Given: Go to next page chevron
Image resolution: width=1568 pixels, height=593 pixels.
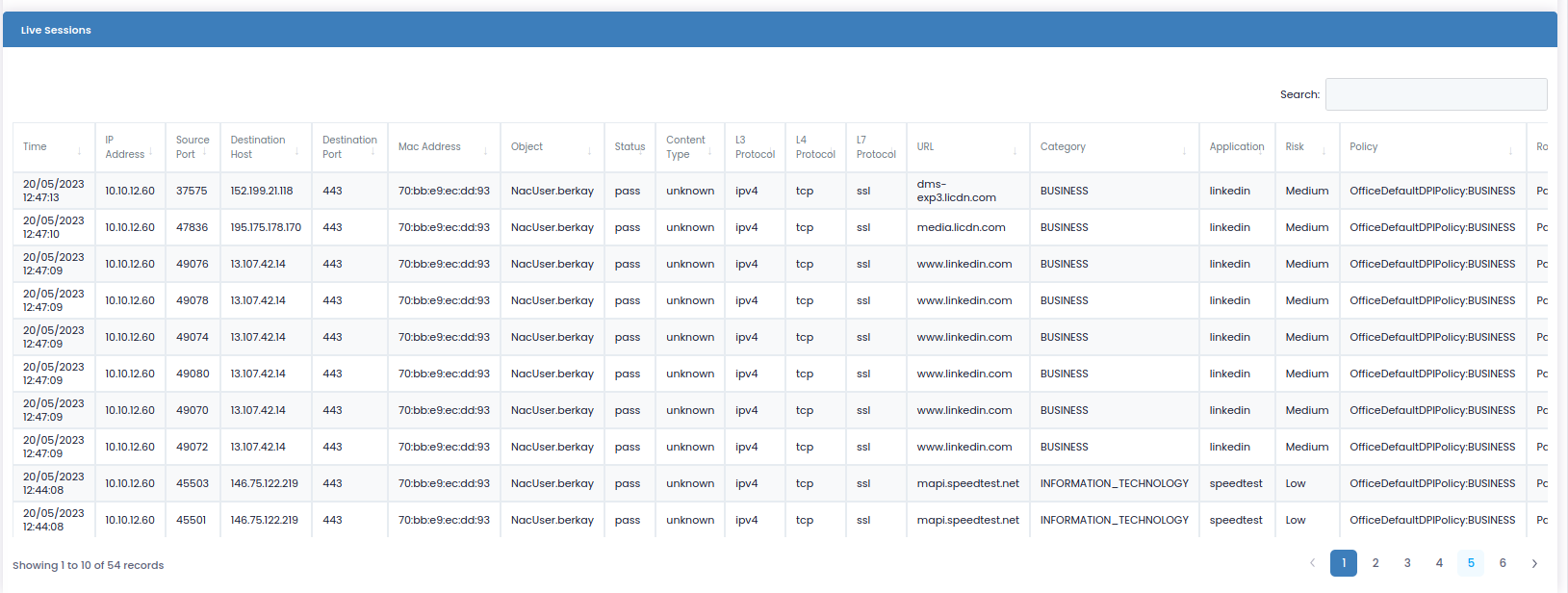Looking at the screenshot, I should [x=1534, y=563].
